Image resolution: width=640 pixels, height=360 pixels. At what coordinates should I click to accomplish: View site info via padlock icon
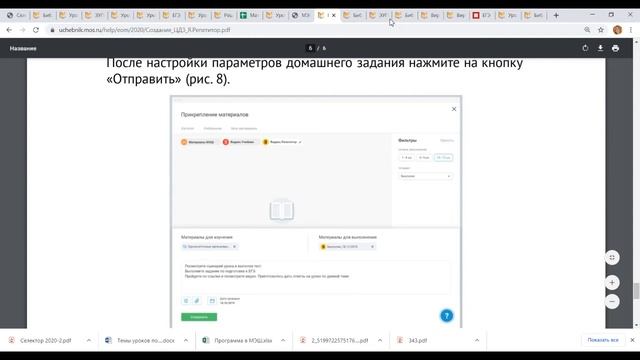click(52, 30)
